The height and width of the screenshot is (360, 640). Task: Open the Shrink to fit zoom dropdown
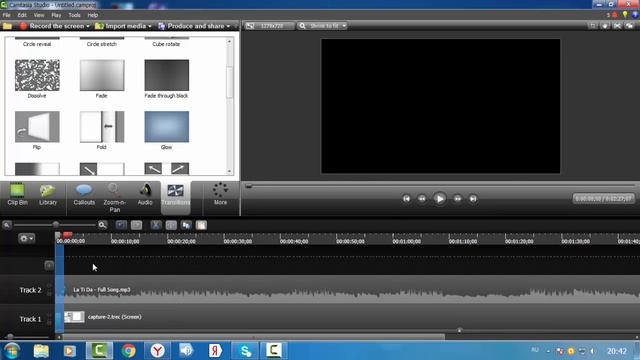[322, 26]
